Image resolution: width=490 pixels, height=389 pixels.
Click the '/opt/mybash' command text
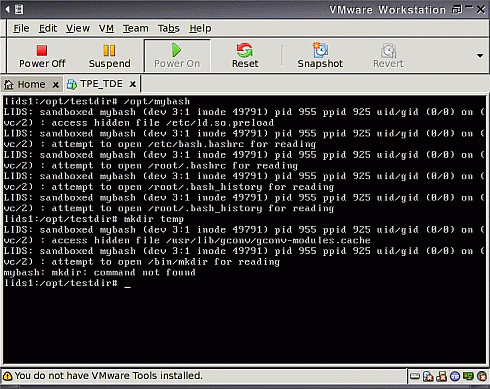click(x=157, y=101)
